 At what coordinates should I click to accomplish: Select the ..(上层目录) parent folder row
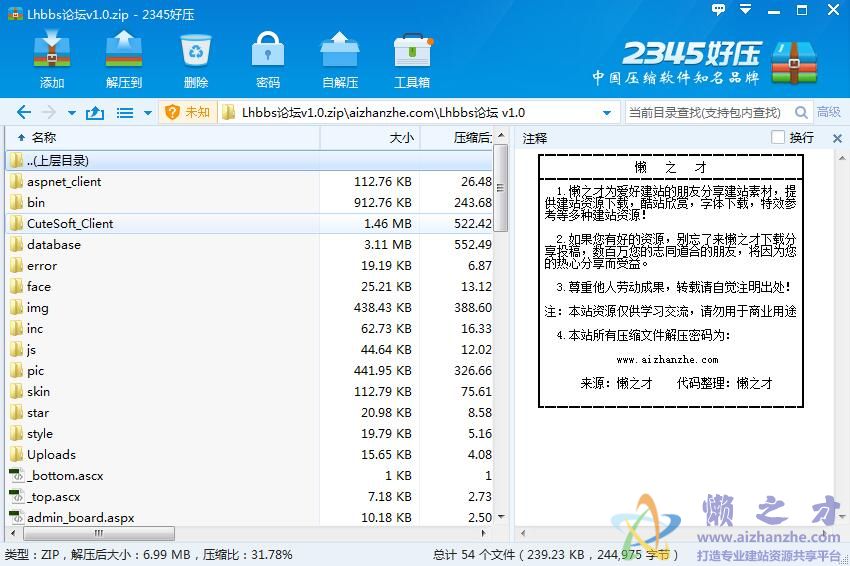(249, 160)
